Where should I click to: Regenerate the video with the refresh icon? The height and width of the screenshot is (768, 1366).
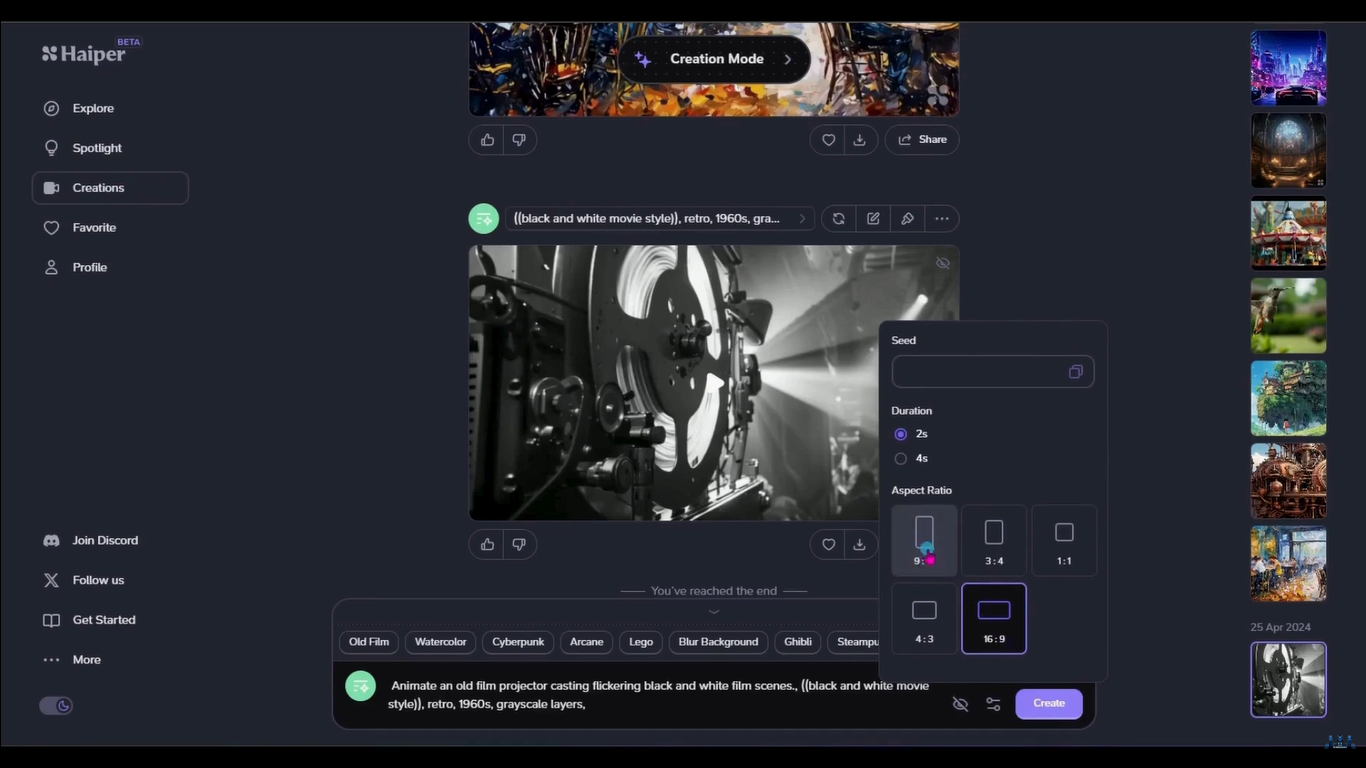point(838,218)
